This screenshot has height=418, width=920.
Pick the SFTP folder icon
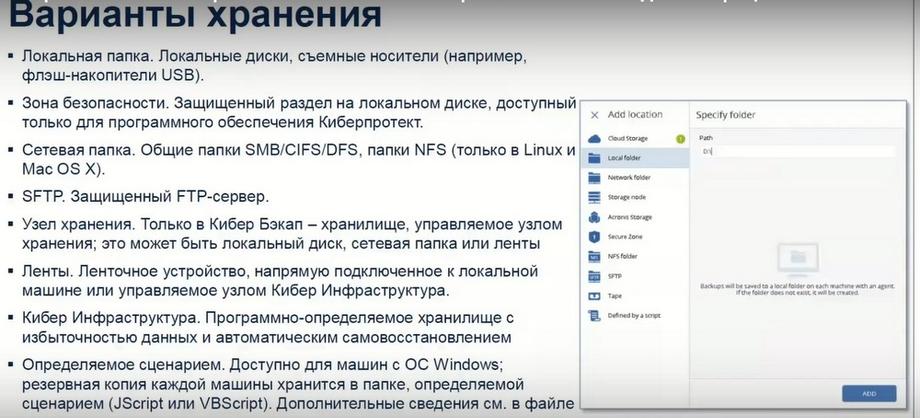tap(594, 276)
